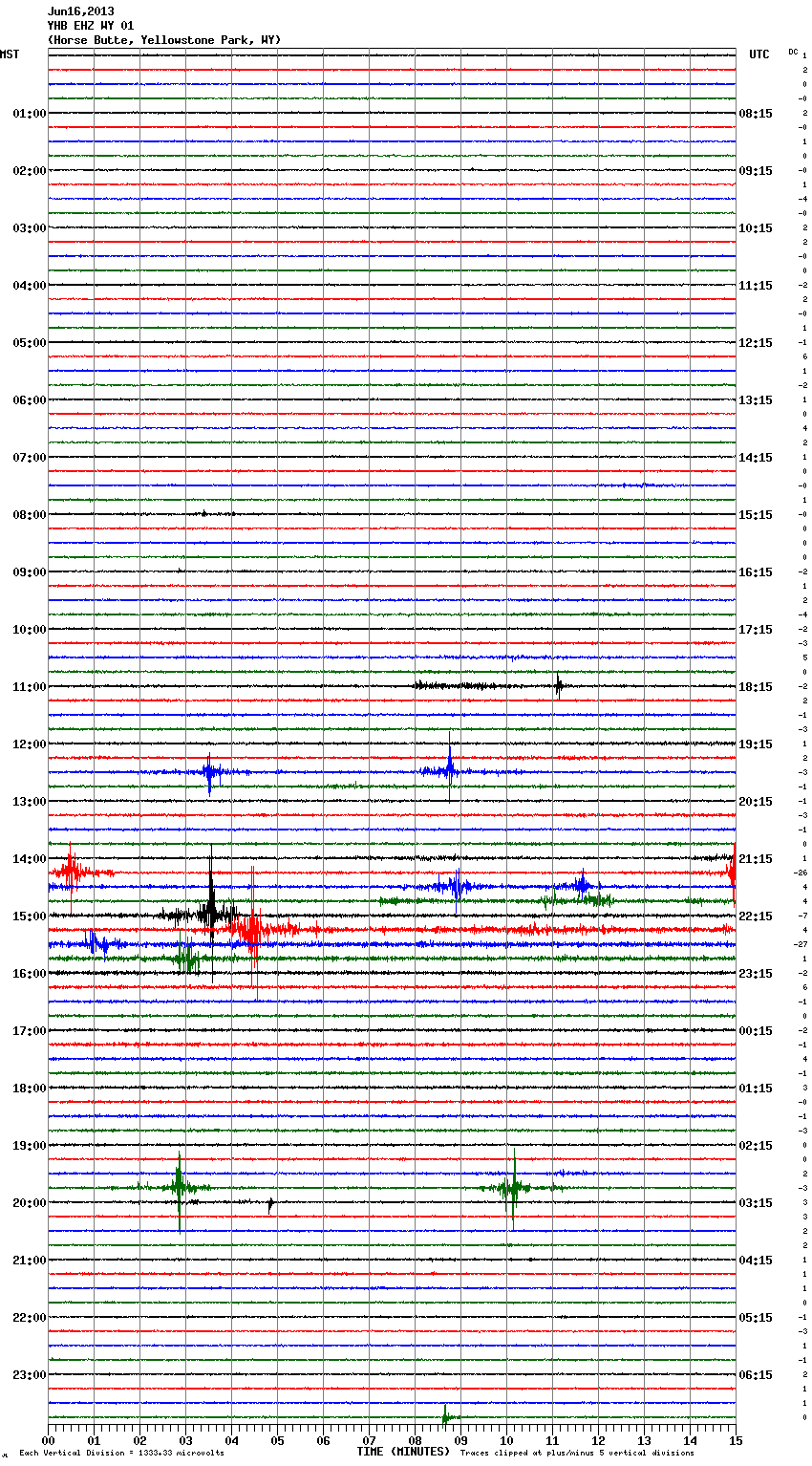The height and width of the screenshot is (1466, 812).
Task: Click the '22:15' UTC time label
Action: coord(756,916)
